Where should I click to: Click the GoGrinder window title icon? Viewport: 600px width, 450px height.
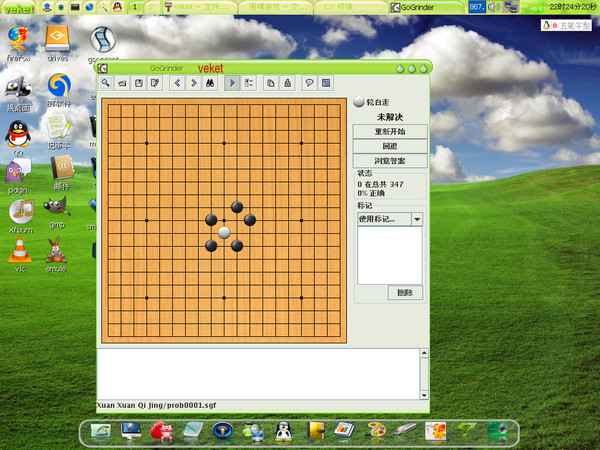(x=103, y=68)
